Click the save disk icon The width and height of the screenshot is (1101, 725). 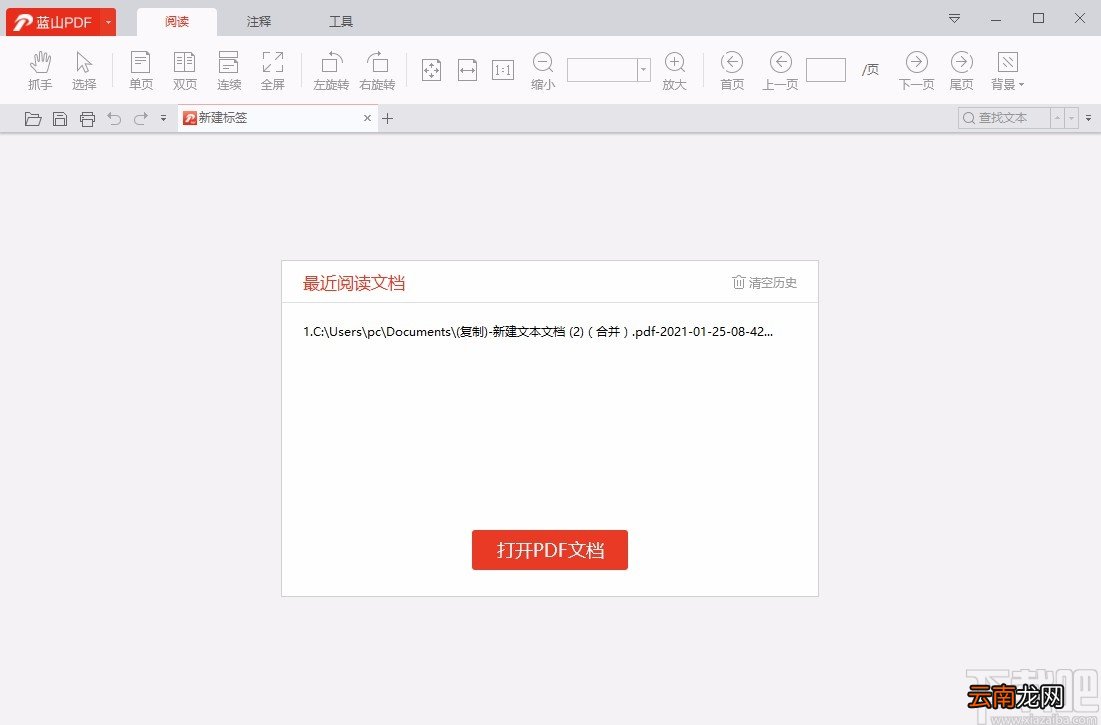[60, 119]
